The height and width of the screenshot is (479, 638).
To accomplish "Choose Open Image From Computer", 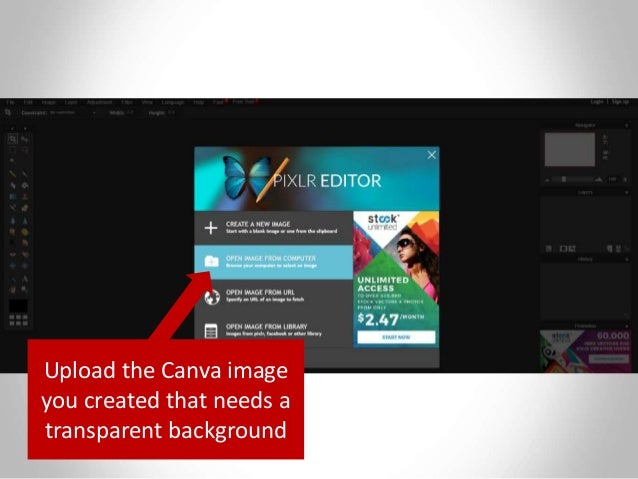I will click(273, 262).
